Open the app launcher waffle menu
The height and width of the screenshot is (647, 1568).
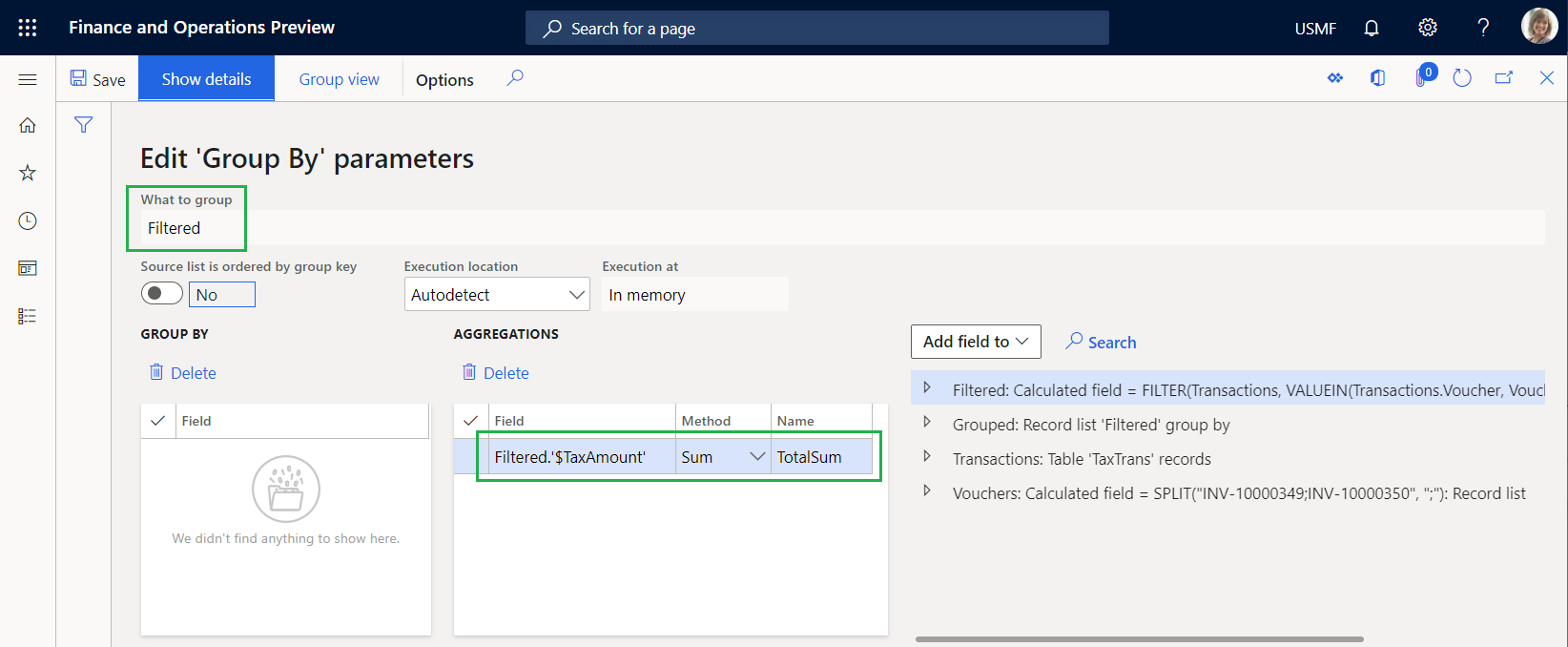[x=28, y=28]
